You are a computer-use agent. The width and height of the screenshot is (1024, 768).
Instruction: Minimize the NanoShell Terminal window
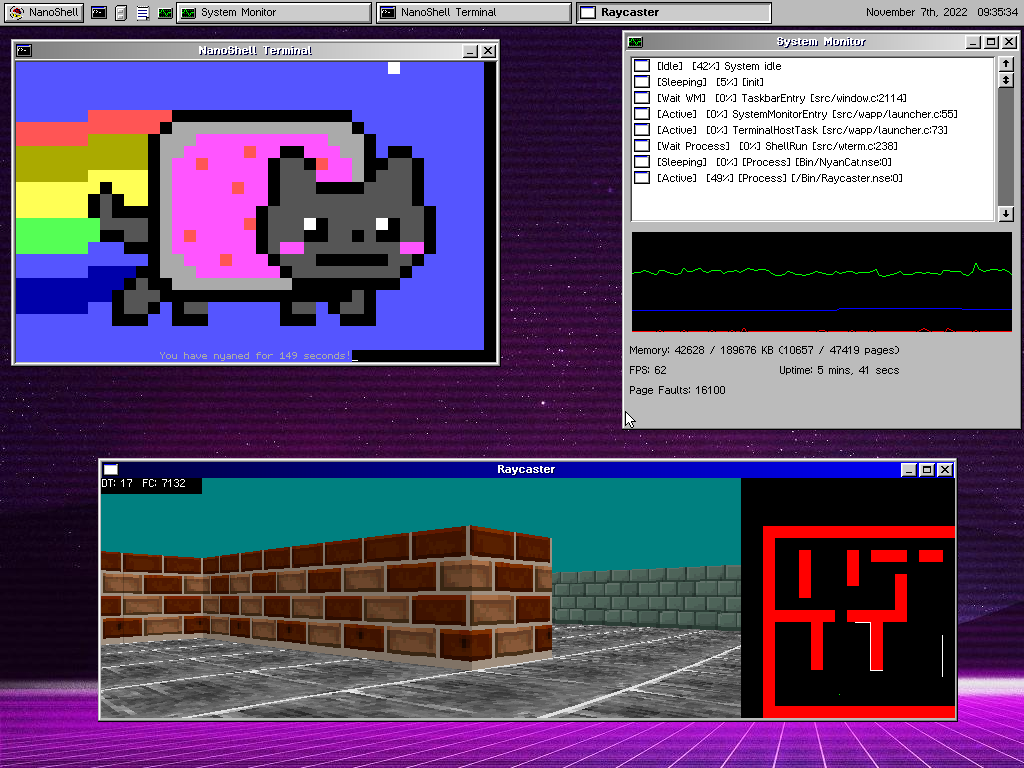click(470, 51)
